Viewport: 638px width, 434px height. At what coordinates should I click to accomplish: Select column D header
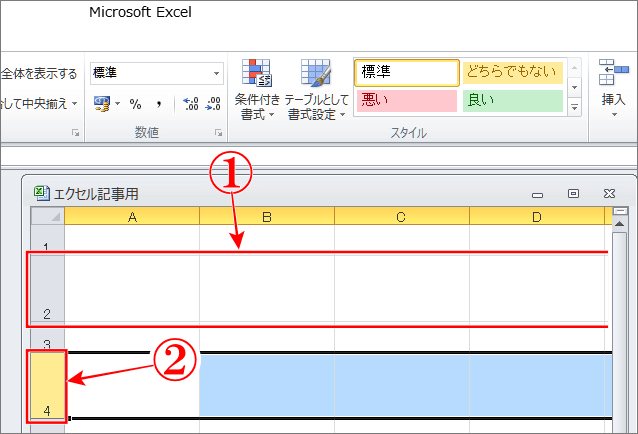click(x=537, y=216)
